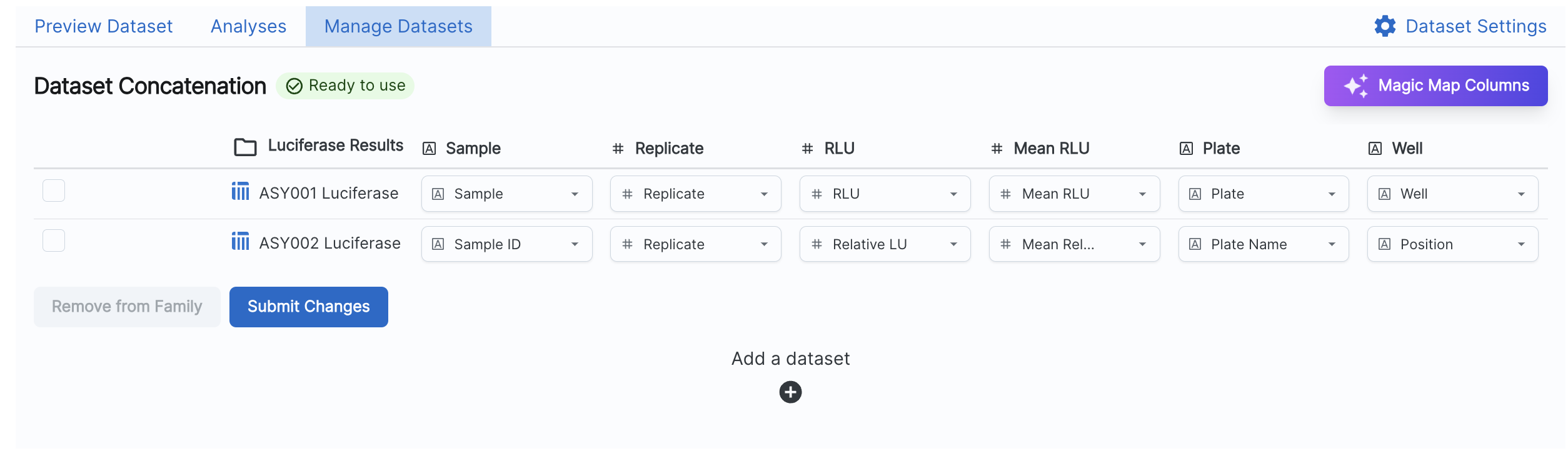Click the Remove from Family button

[127, 307]
